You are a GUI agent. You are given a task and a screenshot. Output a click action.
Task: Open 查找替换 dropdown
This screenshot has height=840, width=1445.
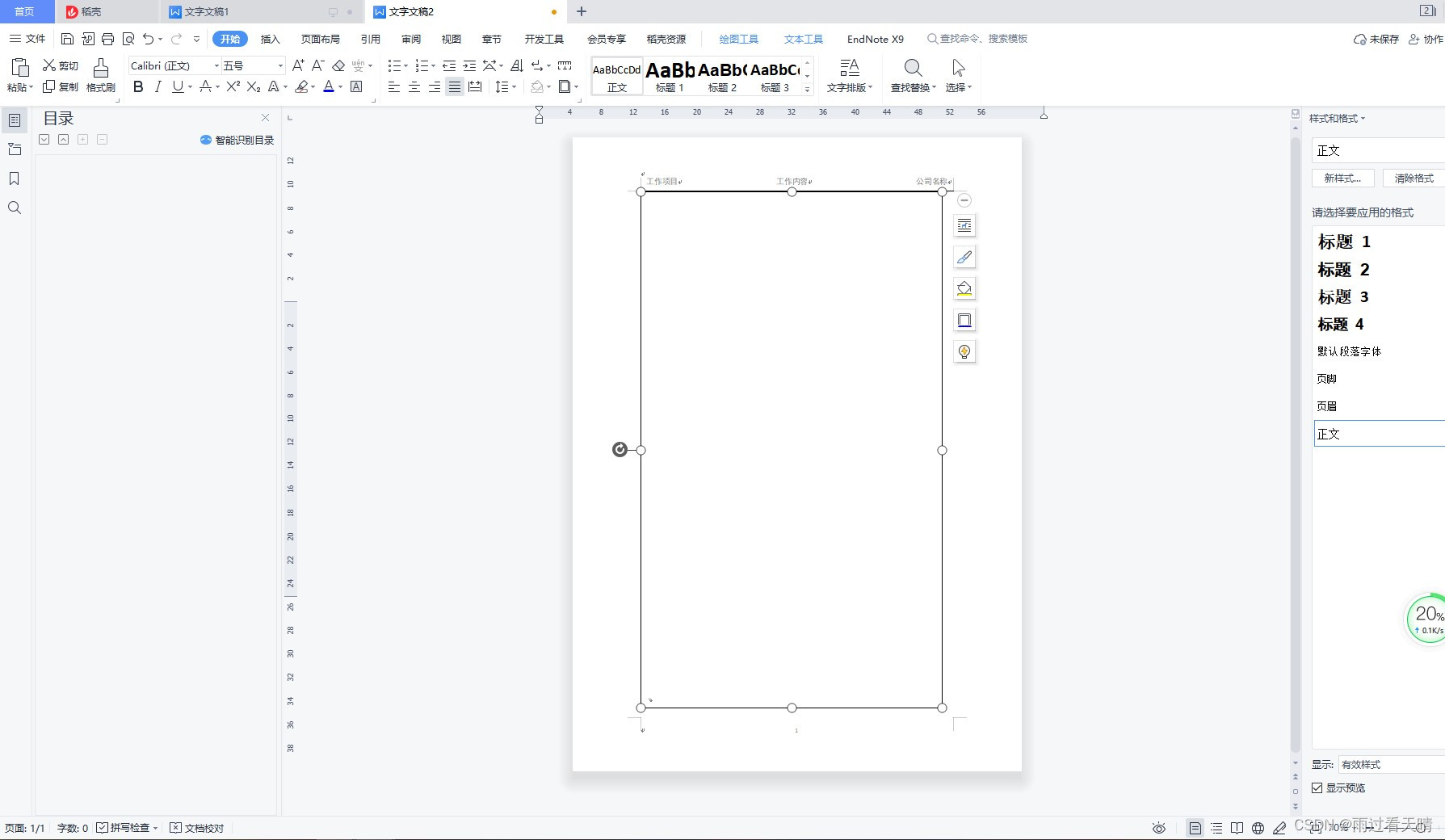point(913,87)
